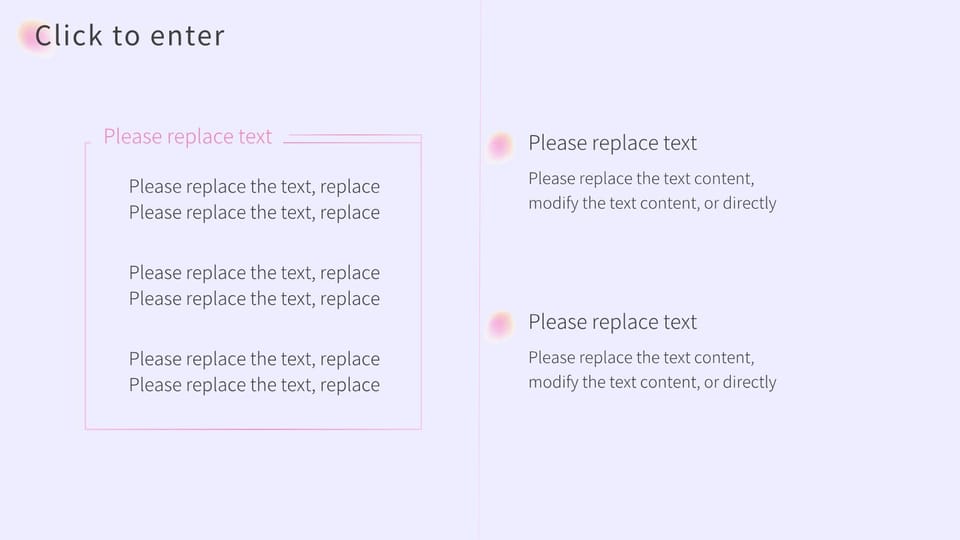Click the double line beside pink heading

[352, 139]
